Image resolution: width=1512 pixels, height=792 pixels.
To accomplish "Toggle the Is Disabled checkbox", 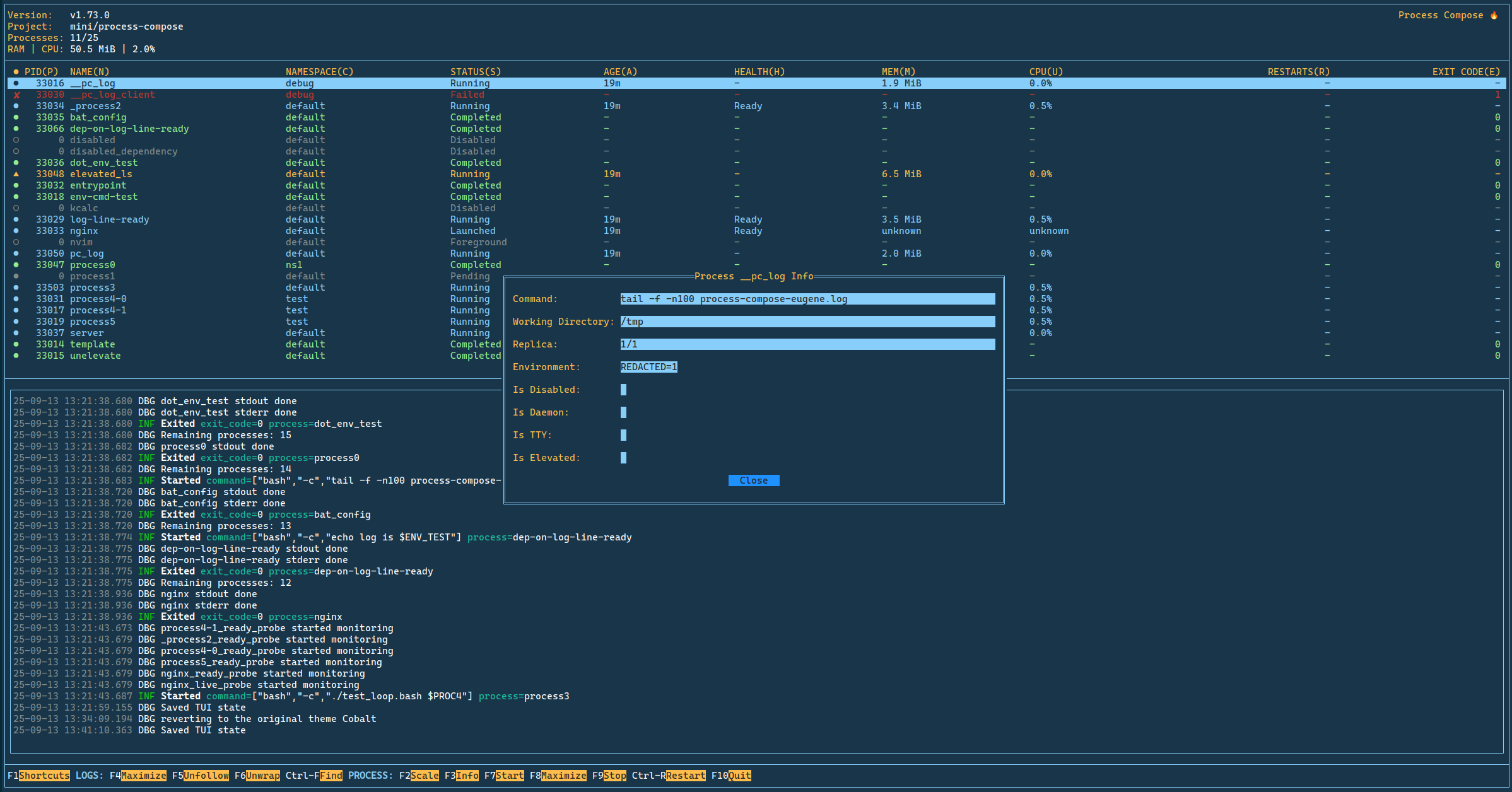I will click(x=623, y=390).
